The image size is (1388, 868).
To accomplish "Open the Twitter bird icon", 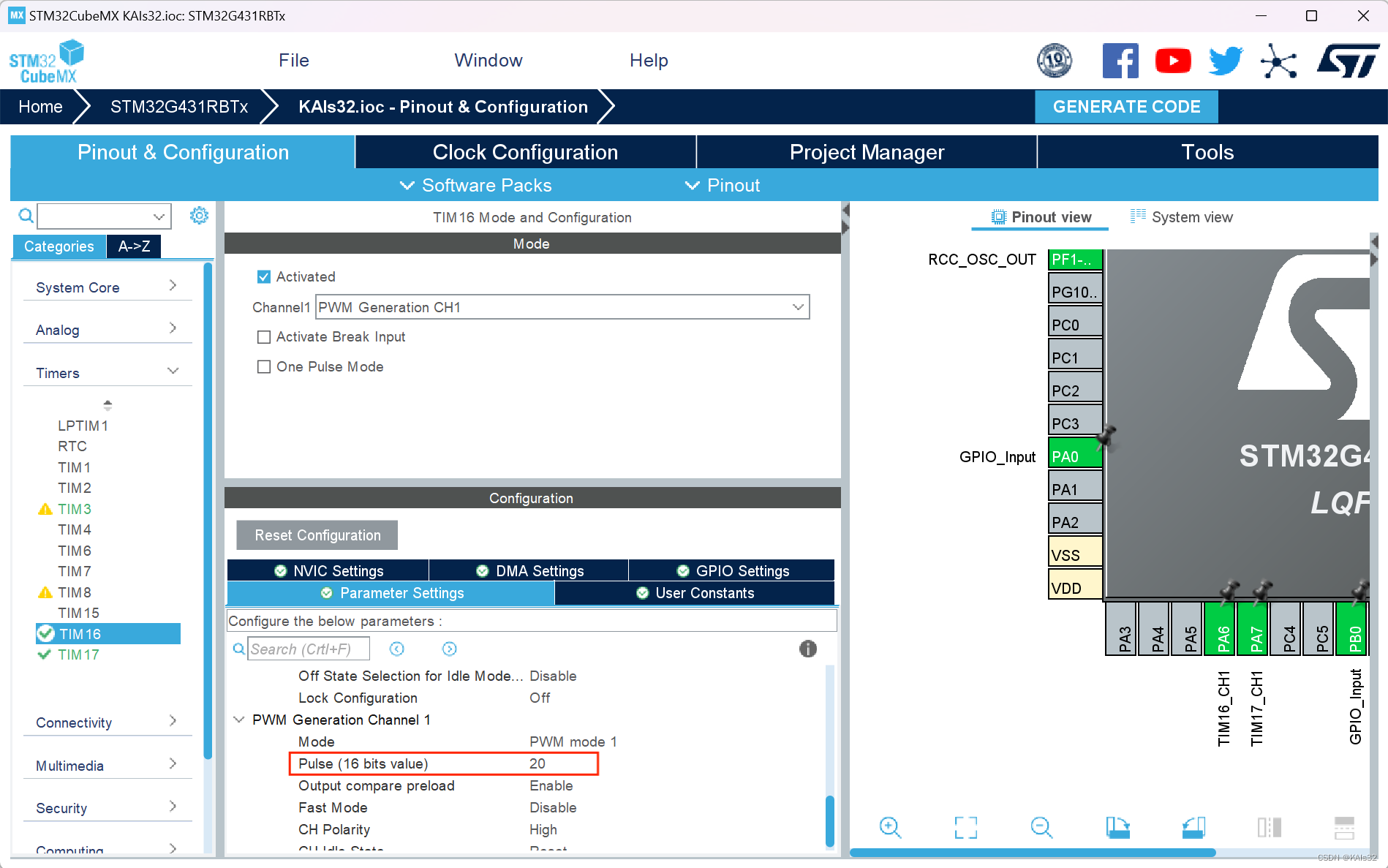I will tap(1226, 61).
